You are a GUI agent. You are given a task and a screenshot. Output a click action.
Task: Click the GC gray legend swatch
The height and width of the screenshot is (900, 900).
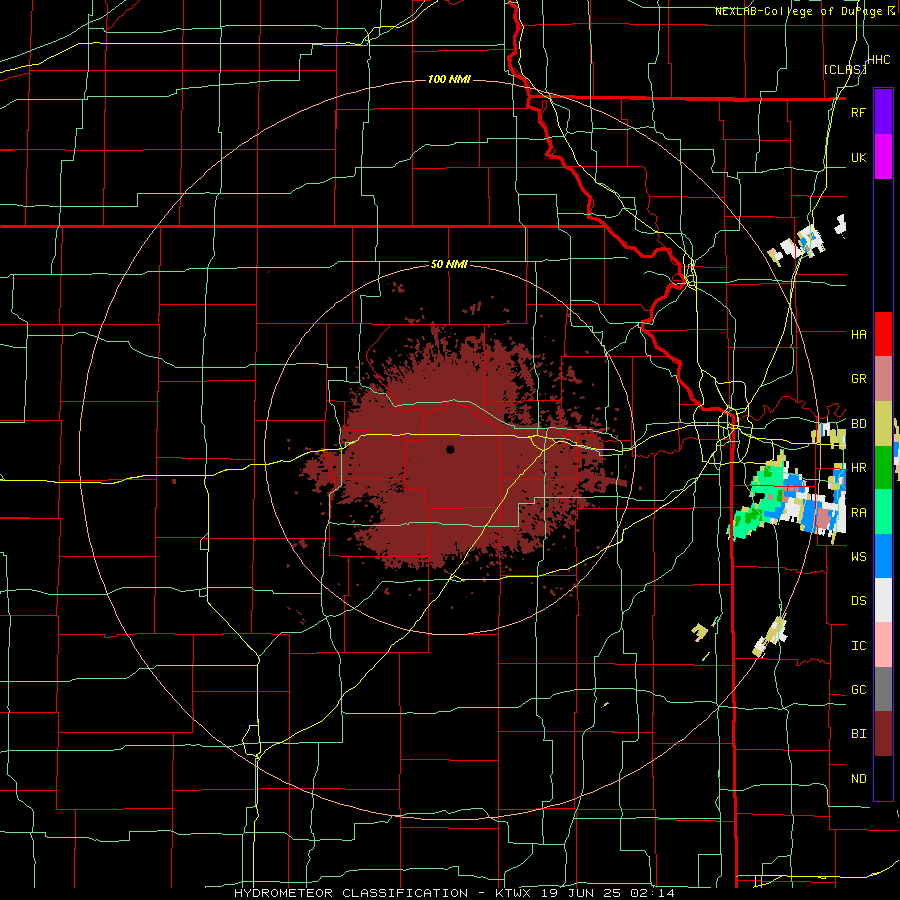883,689
